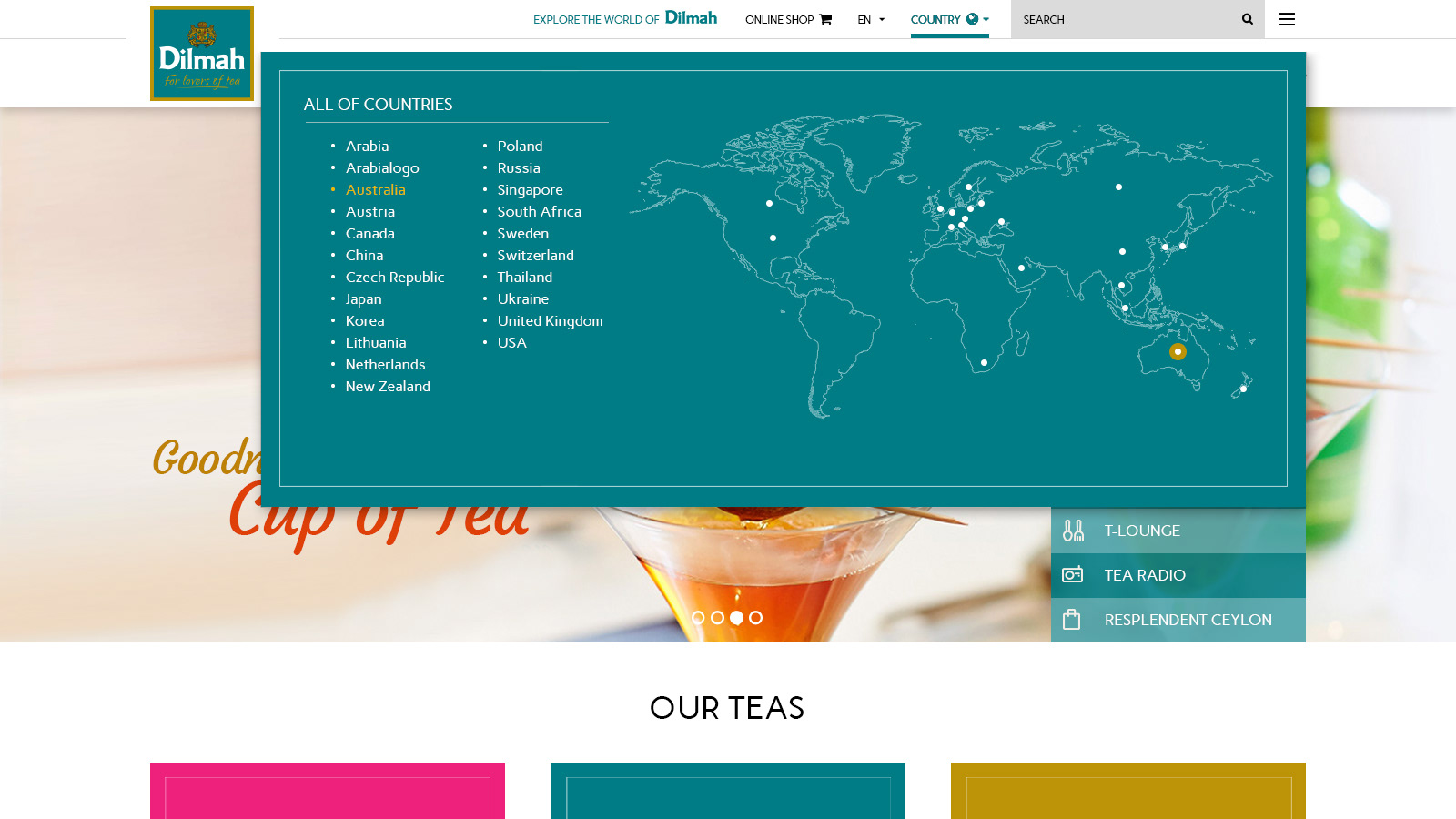Open the T-Lounge menu item
Screen dimensions: 1456x819
tap(1178, 531)
